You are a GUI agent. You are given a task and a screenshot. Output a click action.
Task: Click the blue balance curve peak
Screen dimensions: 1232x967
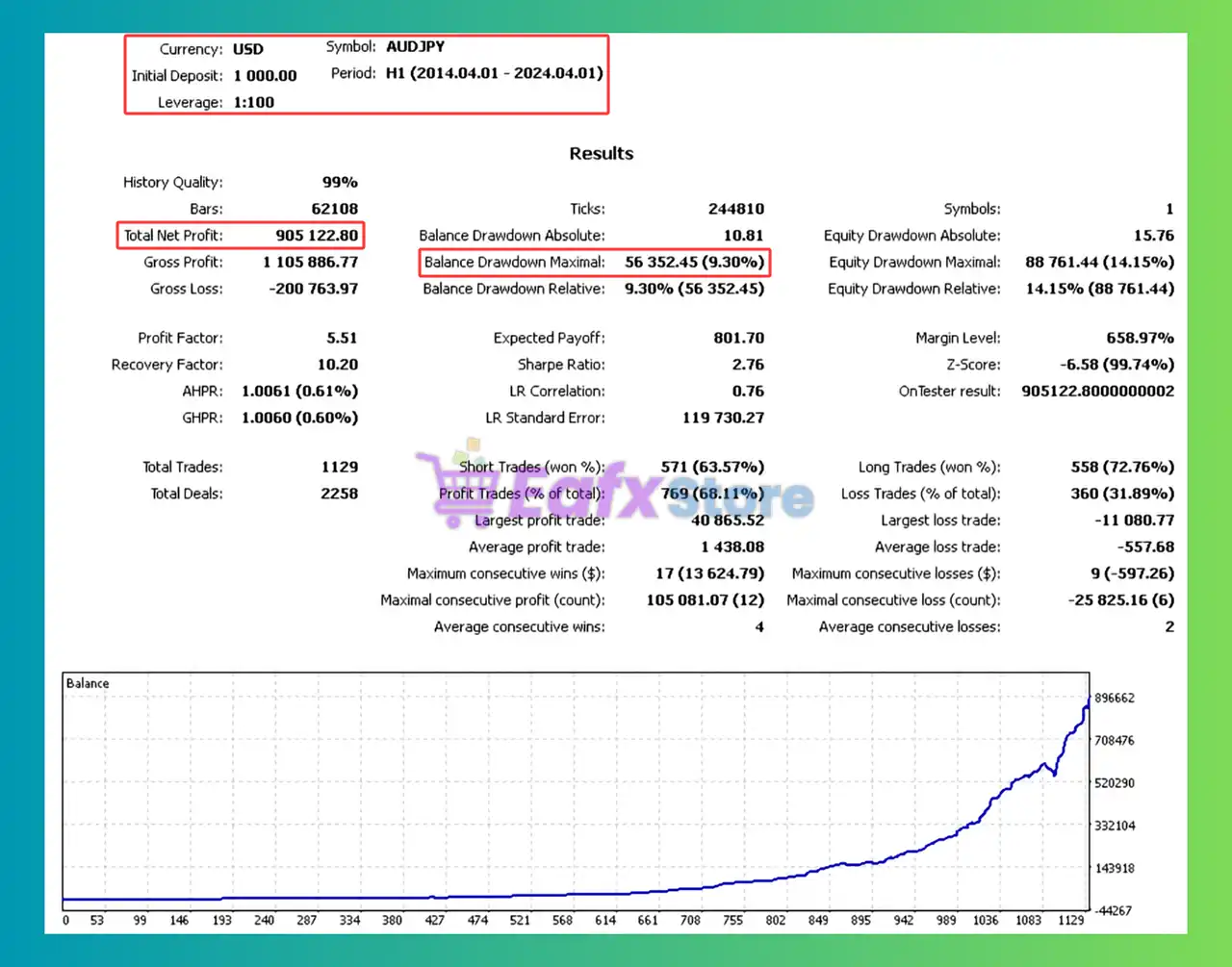(x=1089, y=699)
